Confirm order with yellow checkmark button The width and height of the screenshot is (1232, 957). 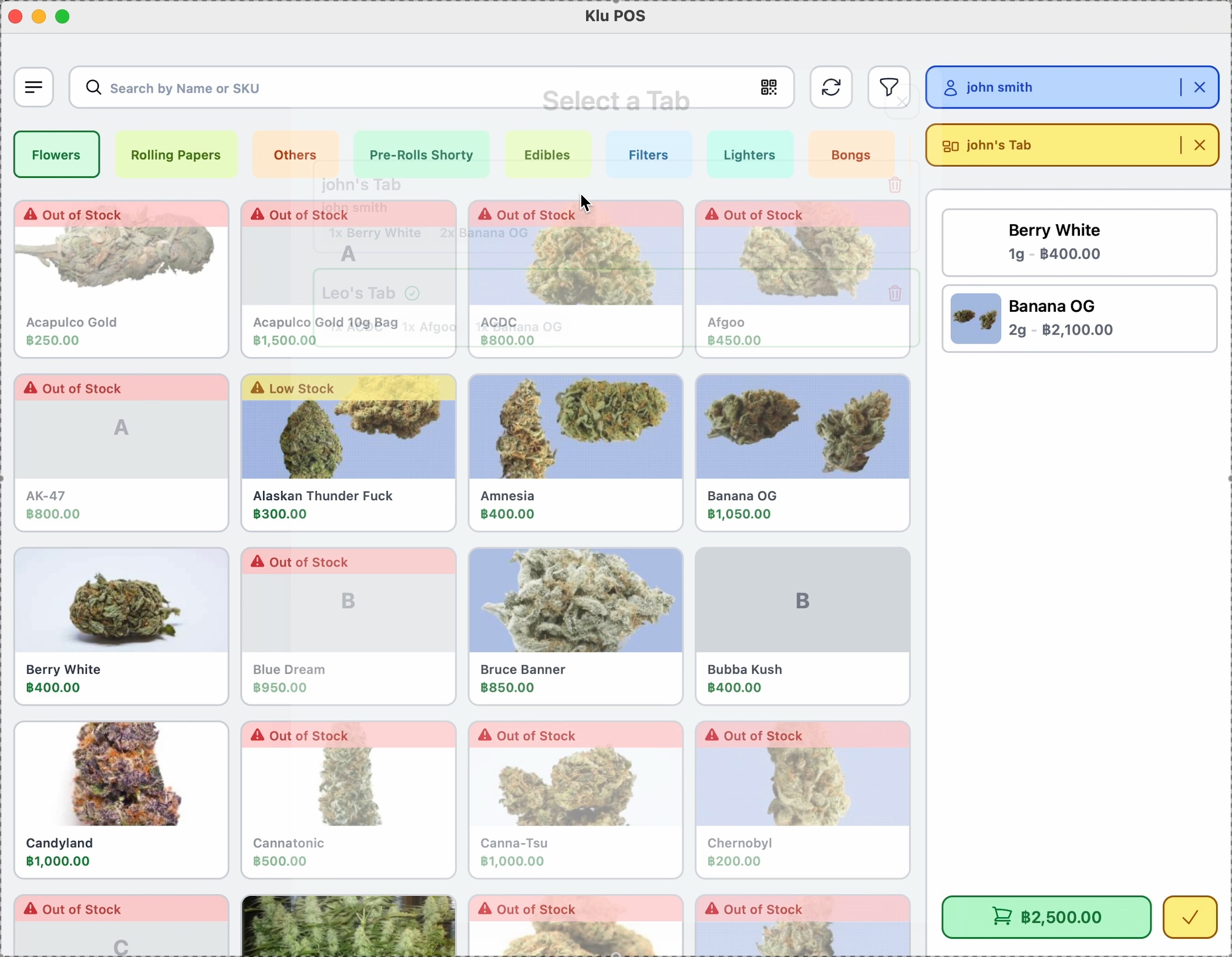tap(1190, 917)
